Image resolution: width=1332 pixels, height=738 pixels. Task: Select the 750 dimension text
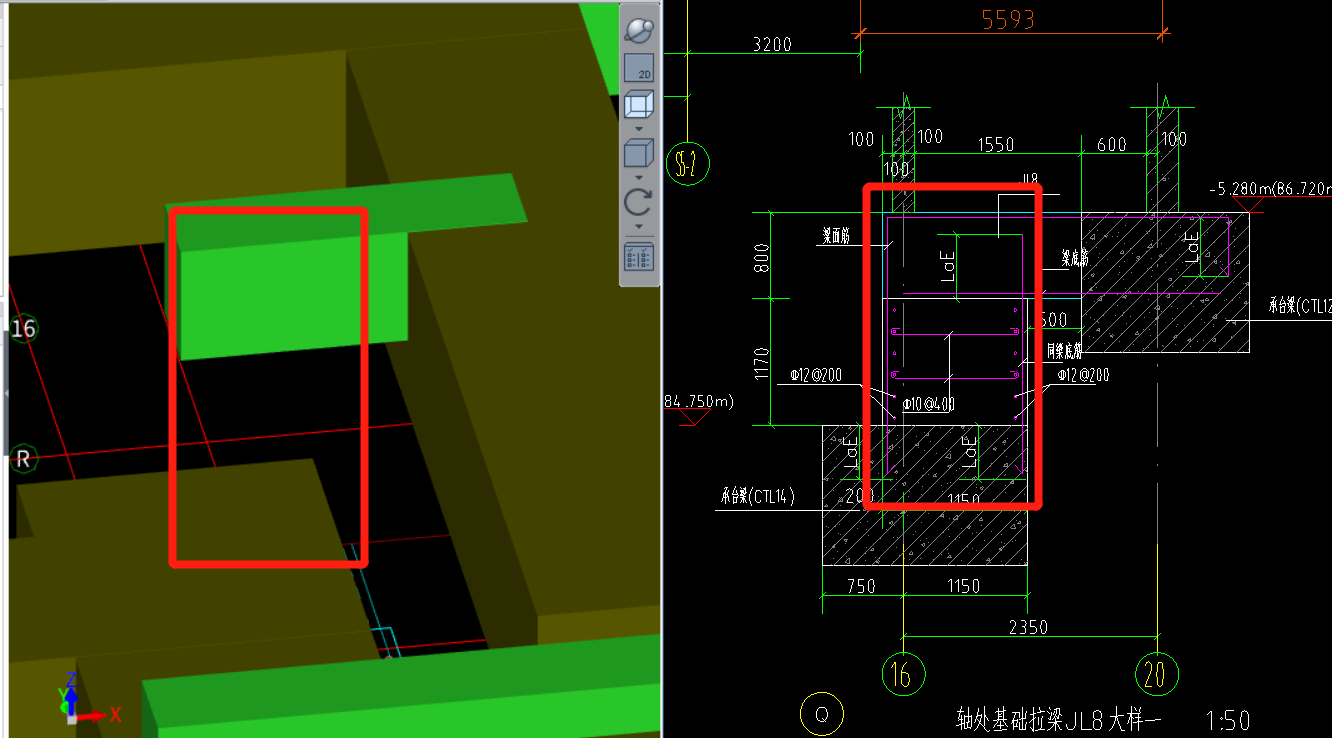point(860,586)
